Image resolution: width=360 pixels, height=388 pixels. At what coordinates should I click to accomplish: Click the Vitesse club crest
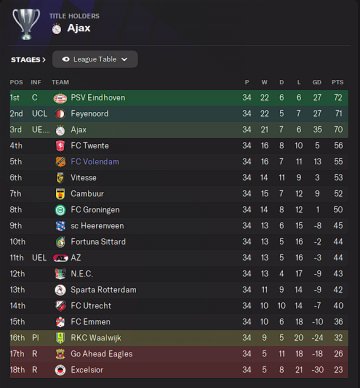click(x=60, y=178)
